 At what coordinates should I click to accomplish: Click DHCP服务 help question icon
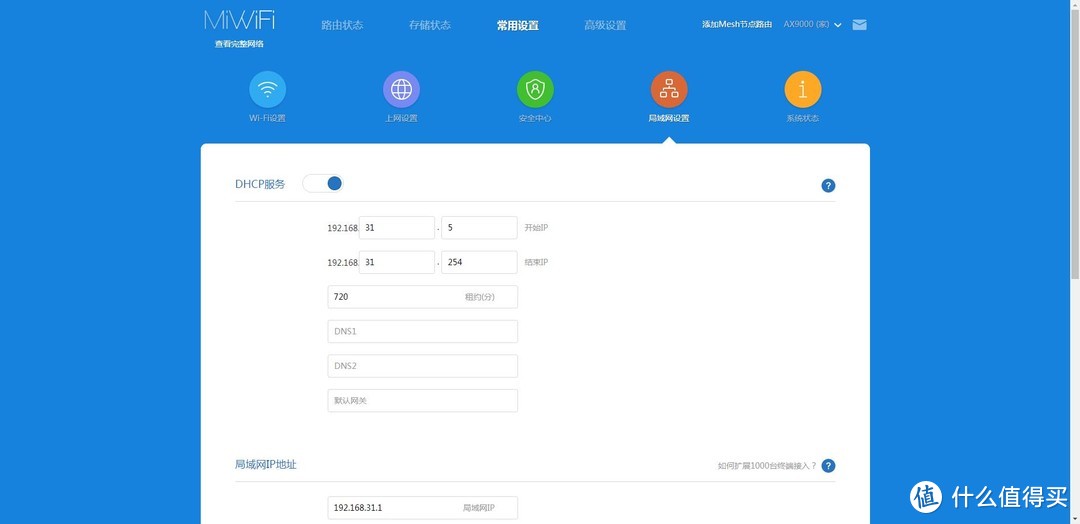click(828, 185)
